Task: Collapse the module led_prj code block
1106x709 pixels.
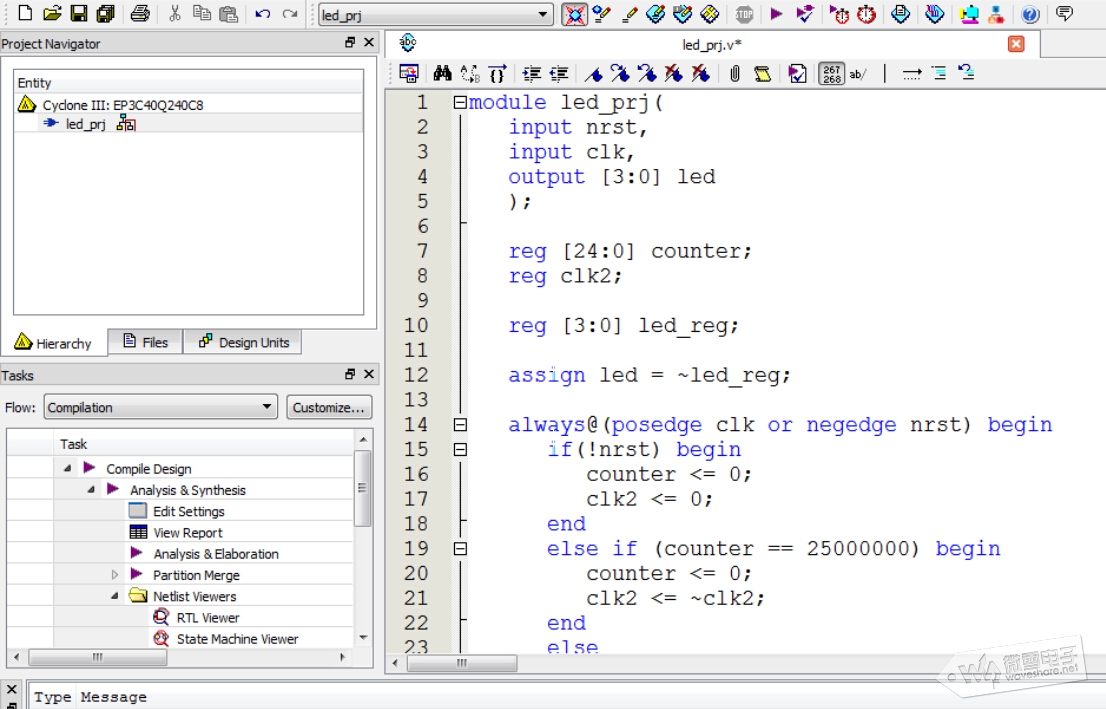Action: (460, 102)
